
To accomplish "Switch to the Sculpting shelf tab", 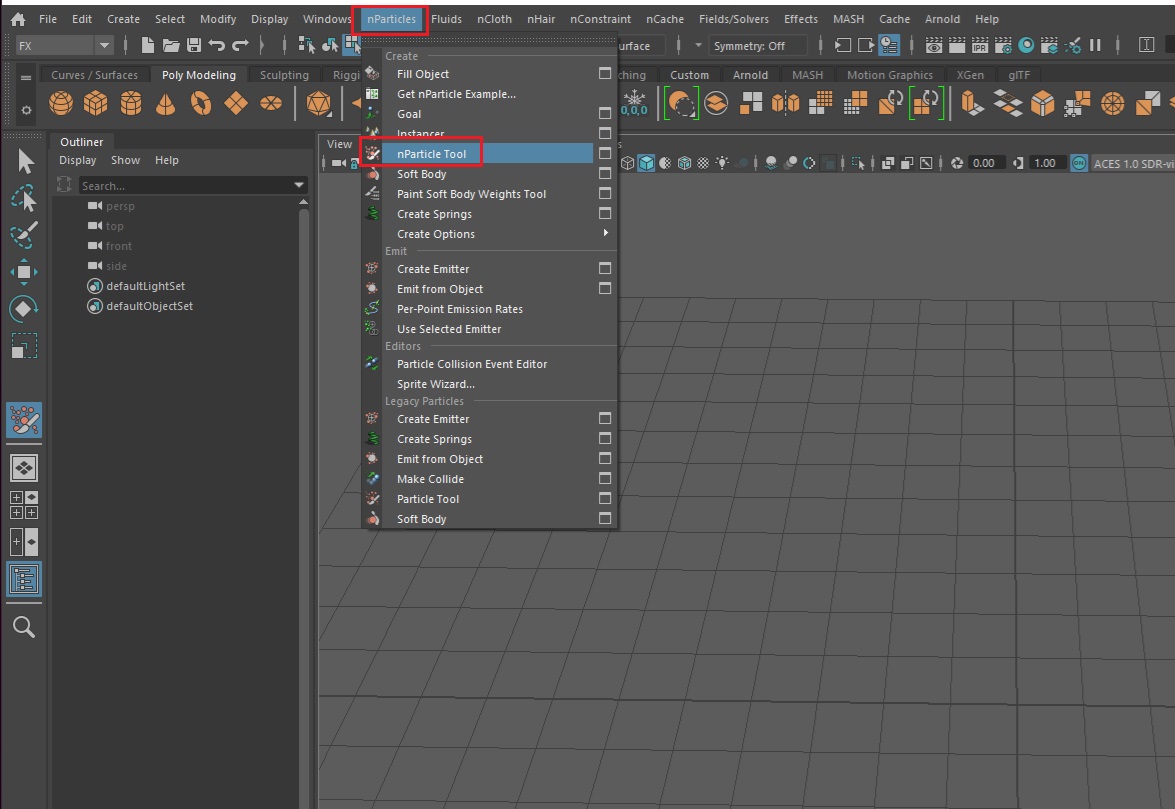I will coord(284,75).
